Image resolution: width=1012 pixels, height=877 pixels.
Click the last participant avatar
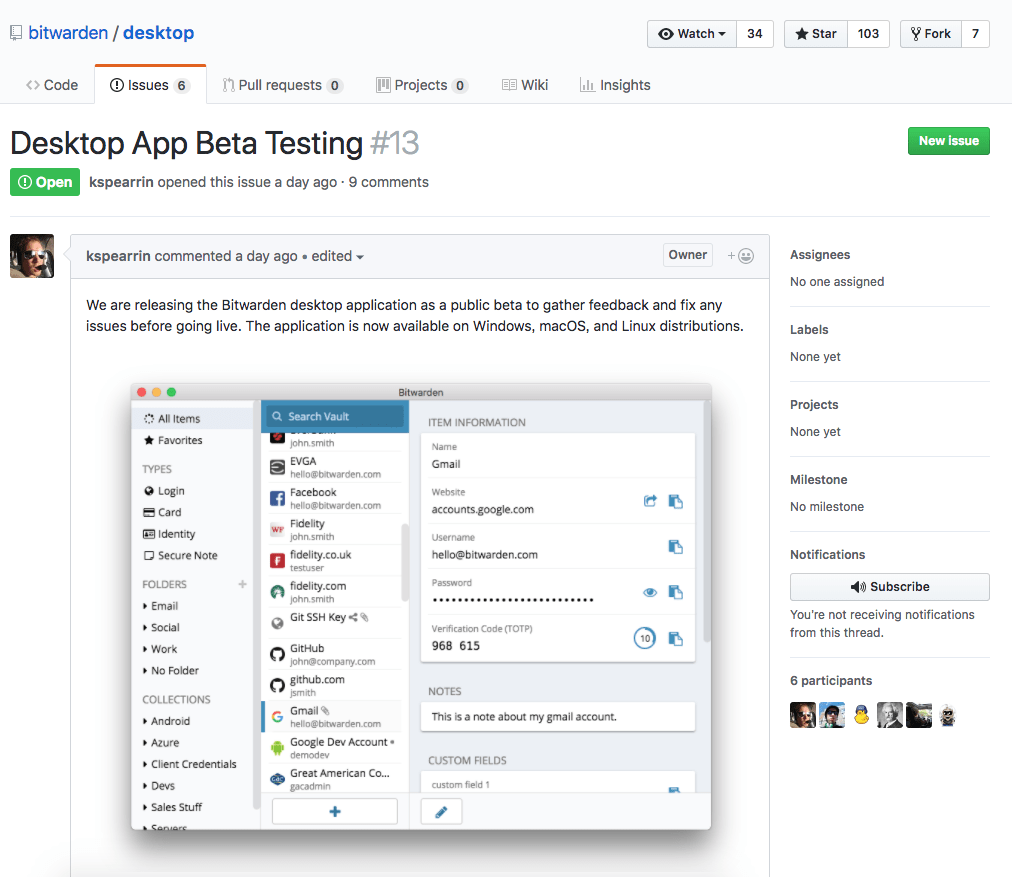pos(948,714)
